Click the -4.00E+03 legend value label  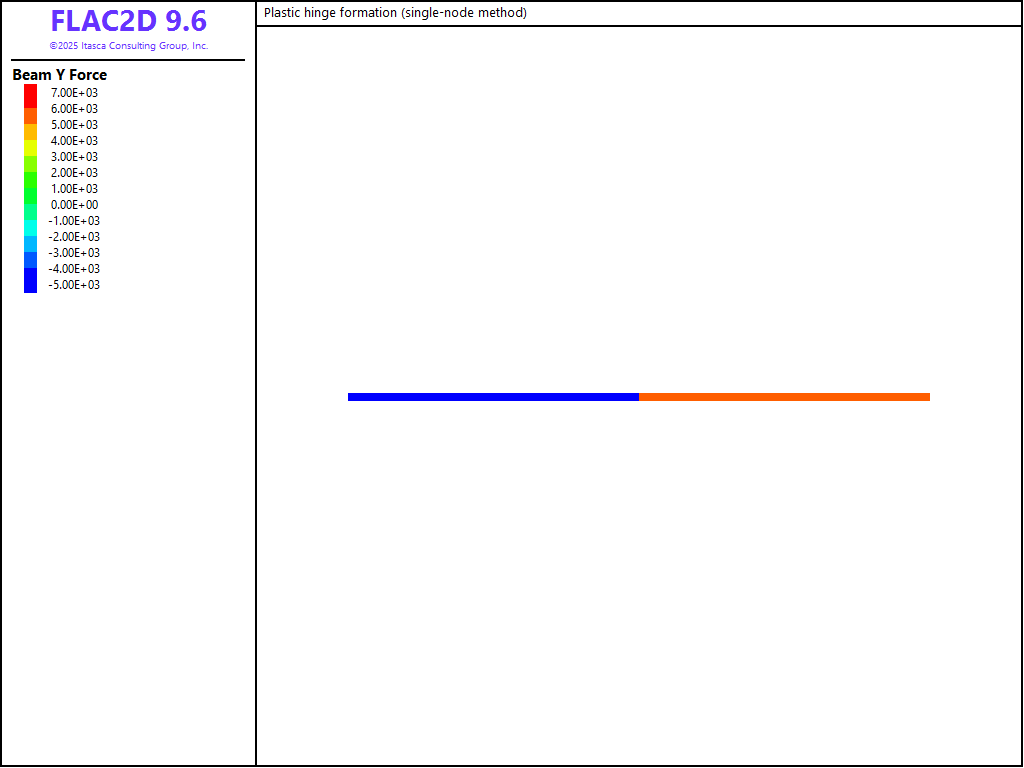point(75,269)
